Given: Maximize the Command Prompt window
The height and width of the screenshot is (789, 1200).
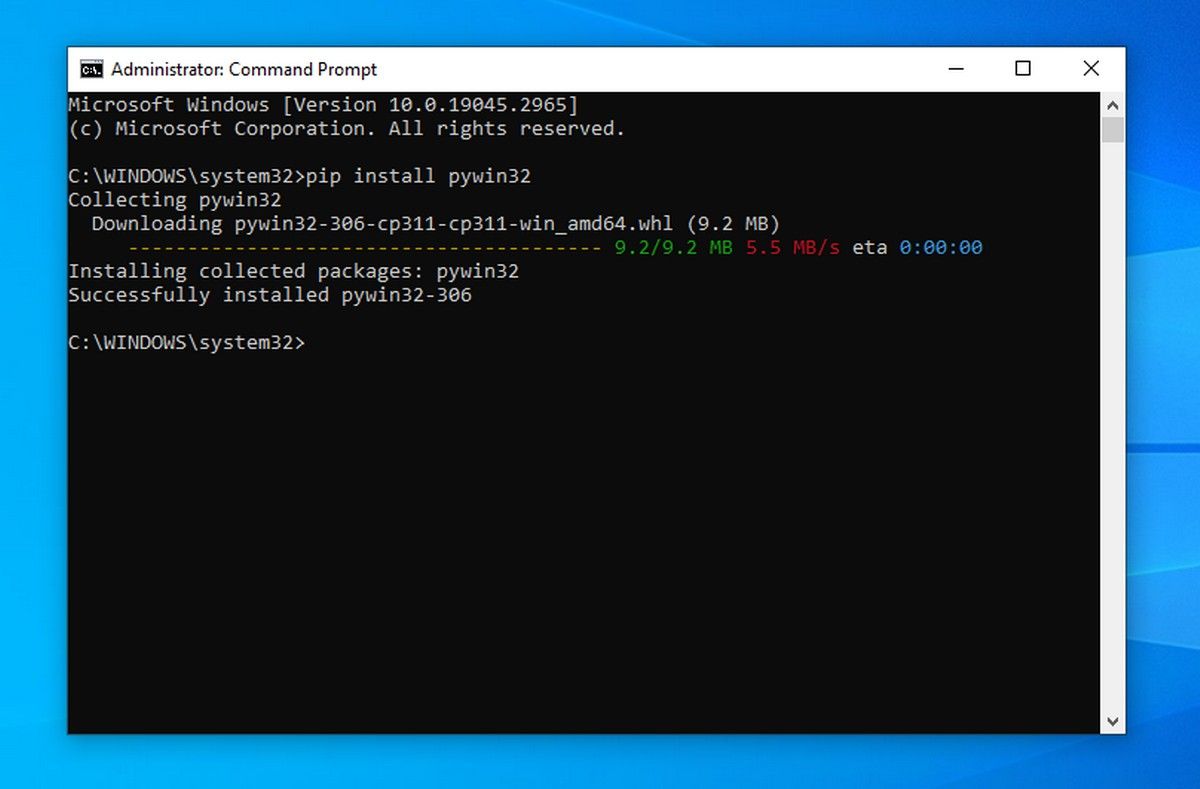Looking at the screenshot, I should (x=1023, y=69).
